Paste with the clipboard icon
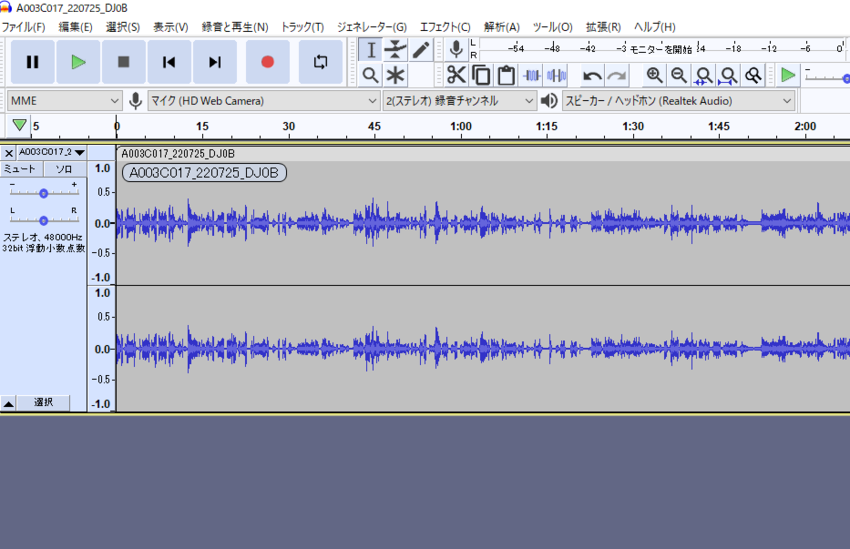Viewport: 850px width, 549px height. point(506,75)
